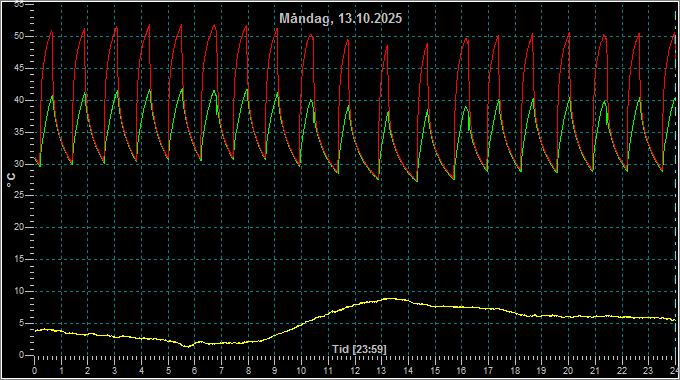
Task: Click hour 23 on the time axis
Action: coord(648,371)
